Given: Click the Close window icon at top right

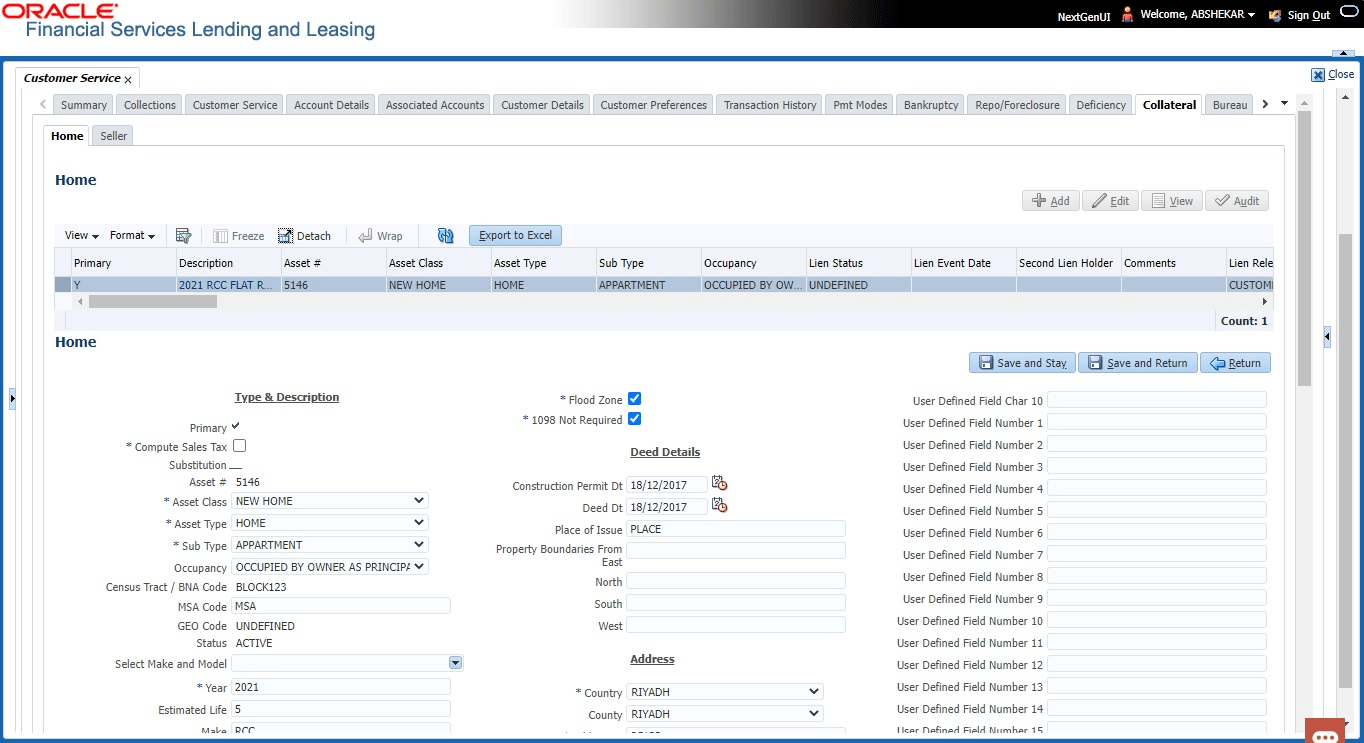Looking at the screenshot, I should click(x=1318, y=74).
